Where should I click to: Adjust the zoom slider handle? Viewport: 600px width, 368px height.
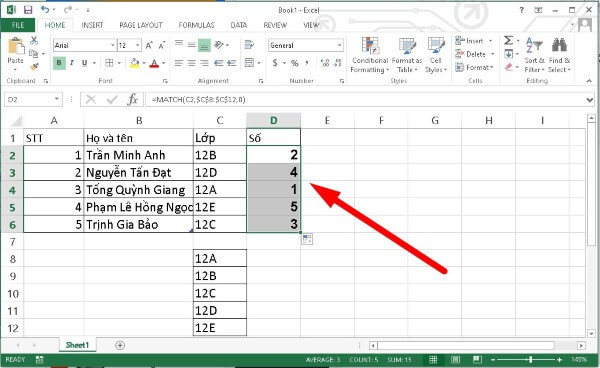click(530, 360)
